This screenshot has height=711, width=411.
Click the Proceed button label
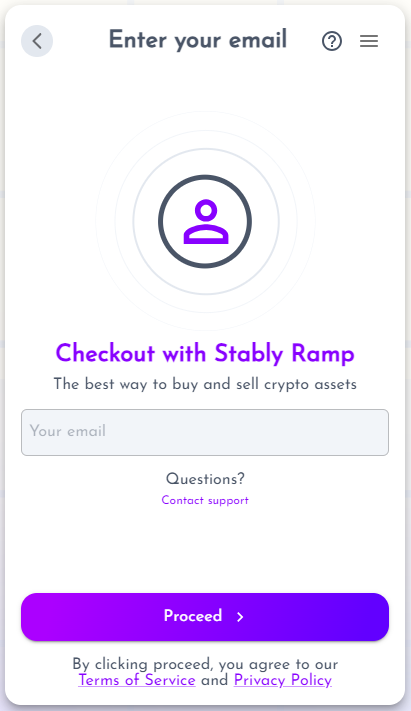193,616
